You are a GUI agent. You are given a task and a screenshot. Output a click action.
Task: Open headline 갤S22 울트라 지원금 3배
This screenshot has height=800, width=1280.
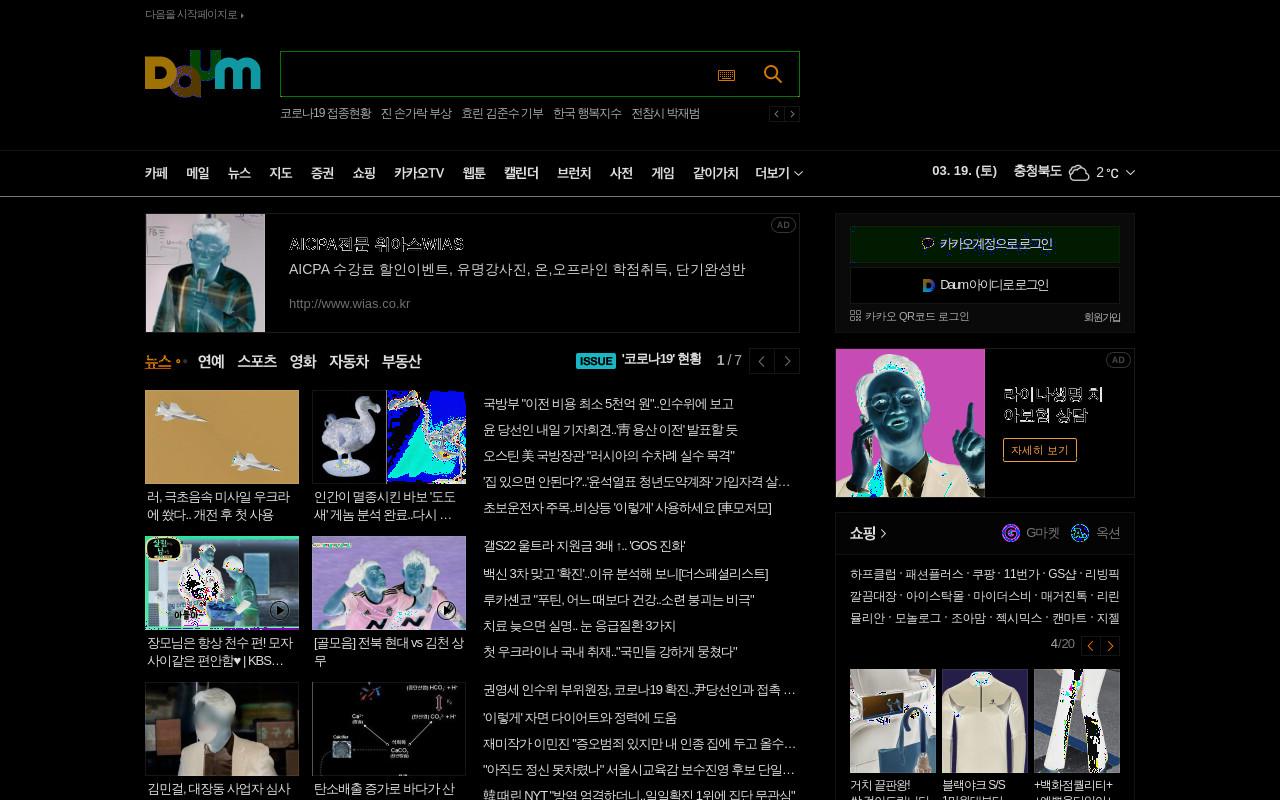pos(584,546)
